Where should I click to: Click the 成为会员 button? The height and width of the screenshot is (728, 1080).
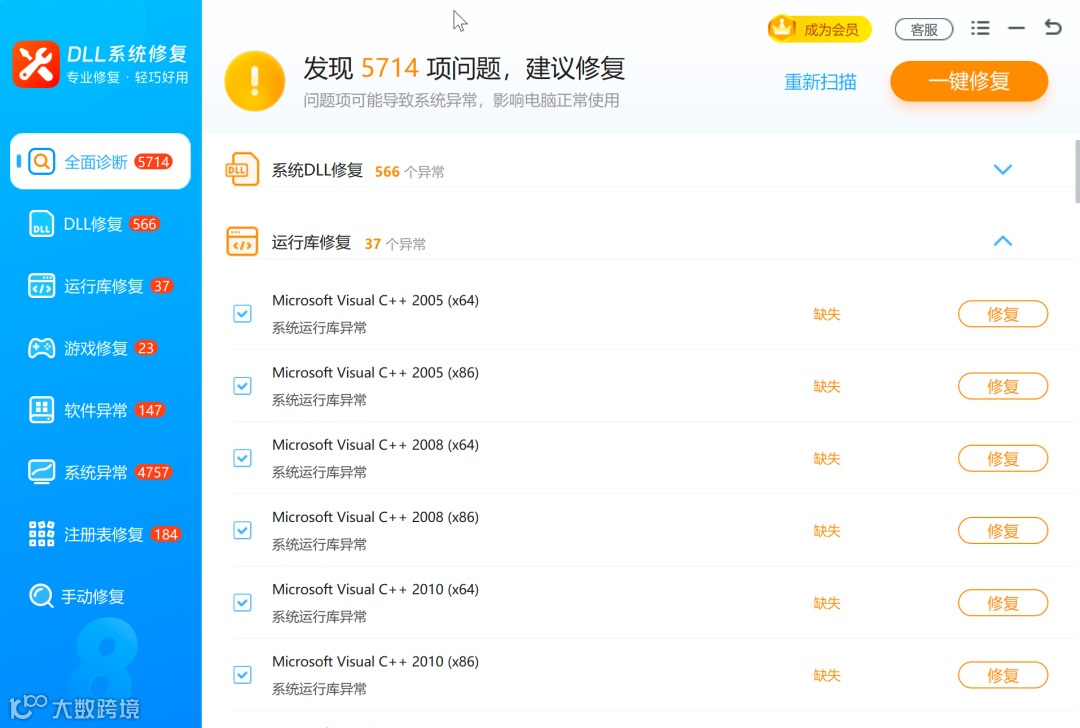(x=820, y=29)
